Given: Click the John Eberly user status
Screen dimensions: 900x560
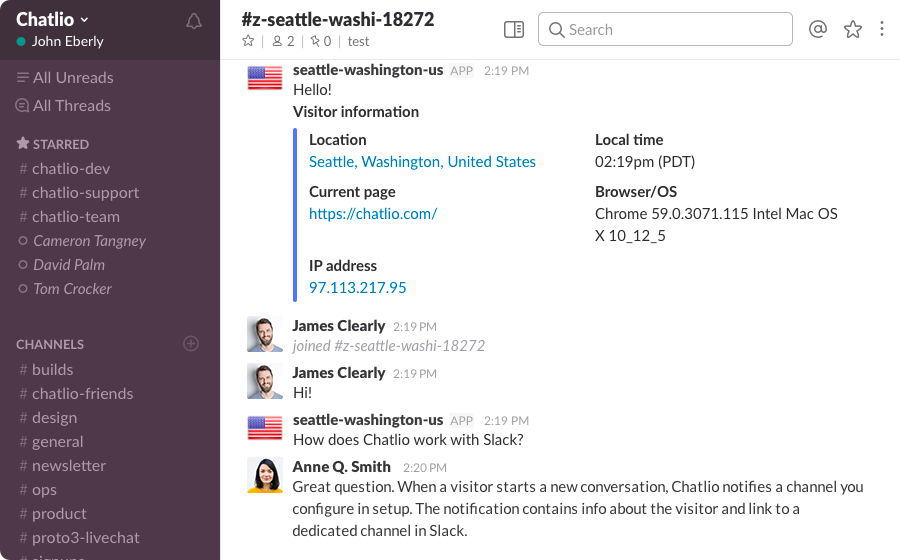Looking at the screenshot, I should (x=60, y=41).
